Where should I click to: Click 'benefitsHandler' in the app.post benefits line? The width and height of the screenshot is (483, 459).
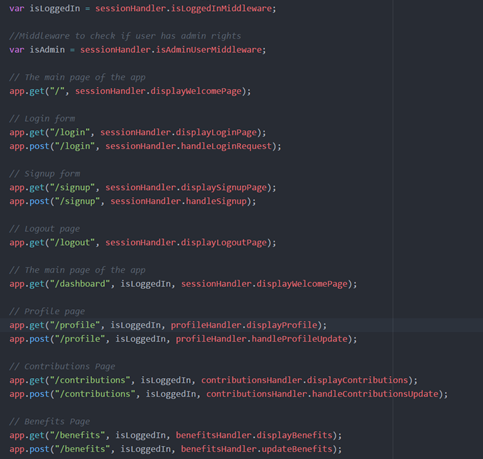(219, 449)
